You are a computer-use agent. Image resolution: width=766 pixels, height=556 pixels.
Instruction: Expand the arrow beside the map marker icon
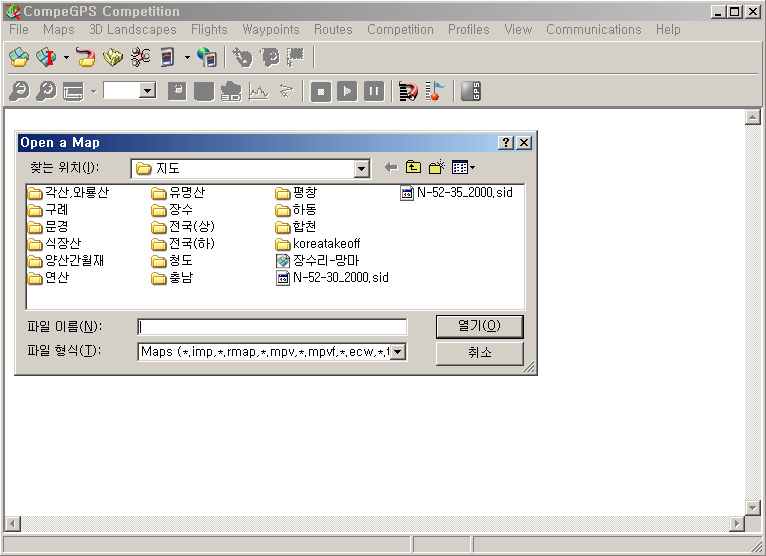tap(66, 57)
